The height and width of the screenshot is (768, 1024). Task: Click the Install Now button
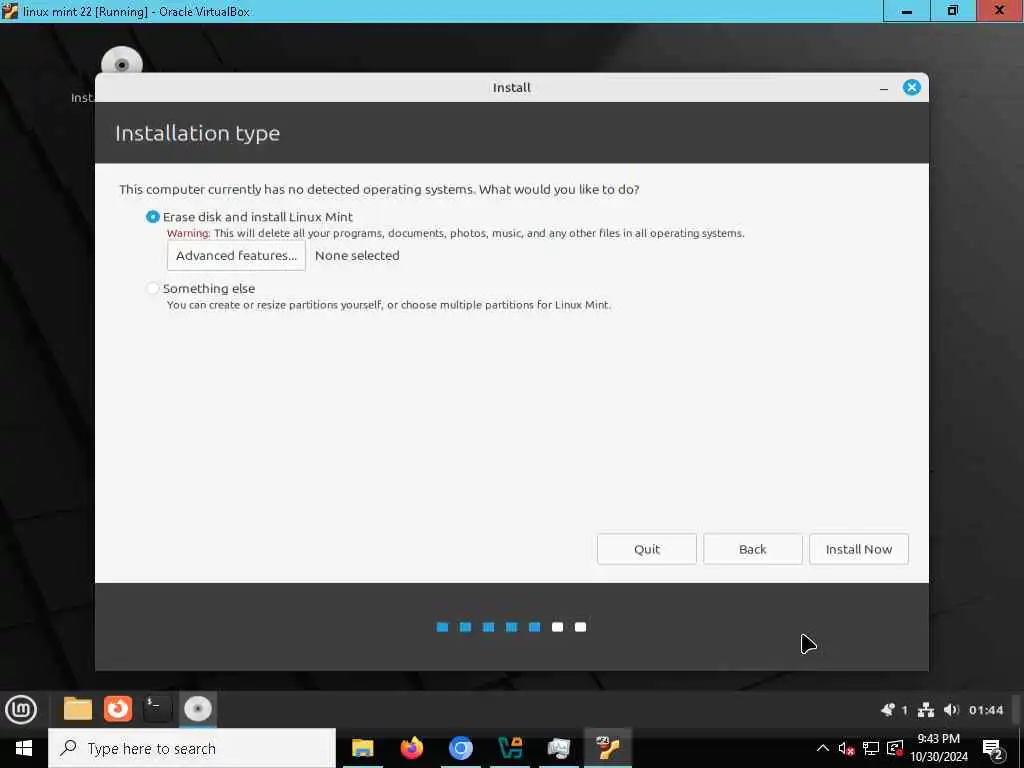pyautogui.click(x=859, y=549)
